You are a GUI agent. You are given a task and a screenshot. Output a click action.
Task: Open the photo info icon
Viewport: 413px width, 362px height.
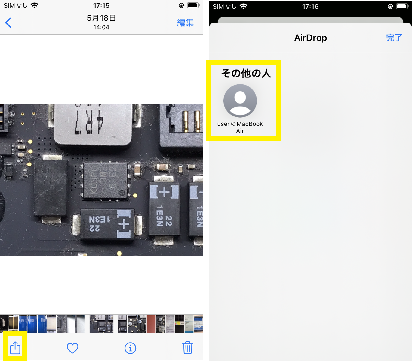click(130, 348)
